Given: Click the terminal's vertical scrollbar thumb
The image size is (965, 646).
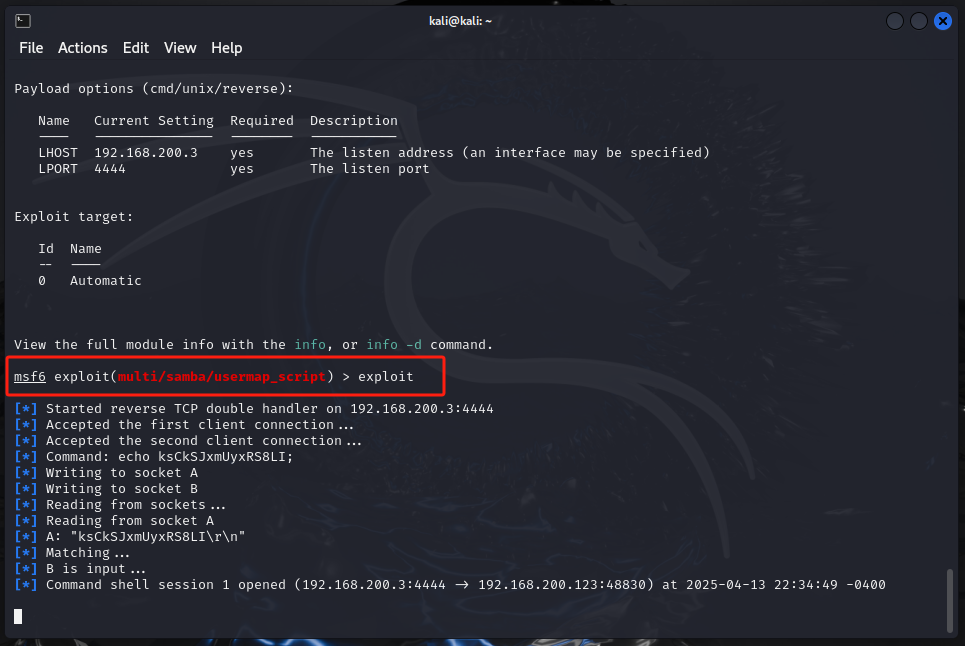Looking at the screenshot, I should click(x=949, y=600).
